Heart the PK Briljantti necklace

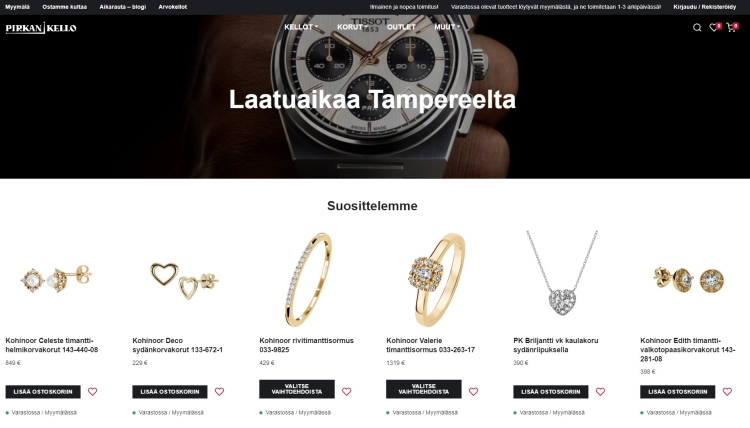point(600,392)
